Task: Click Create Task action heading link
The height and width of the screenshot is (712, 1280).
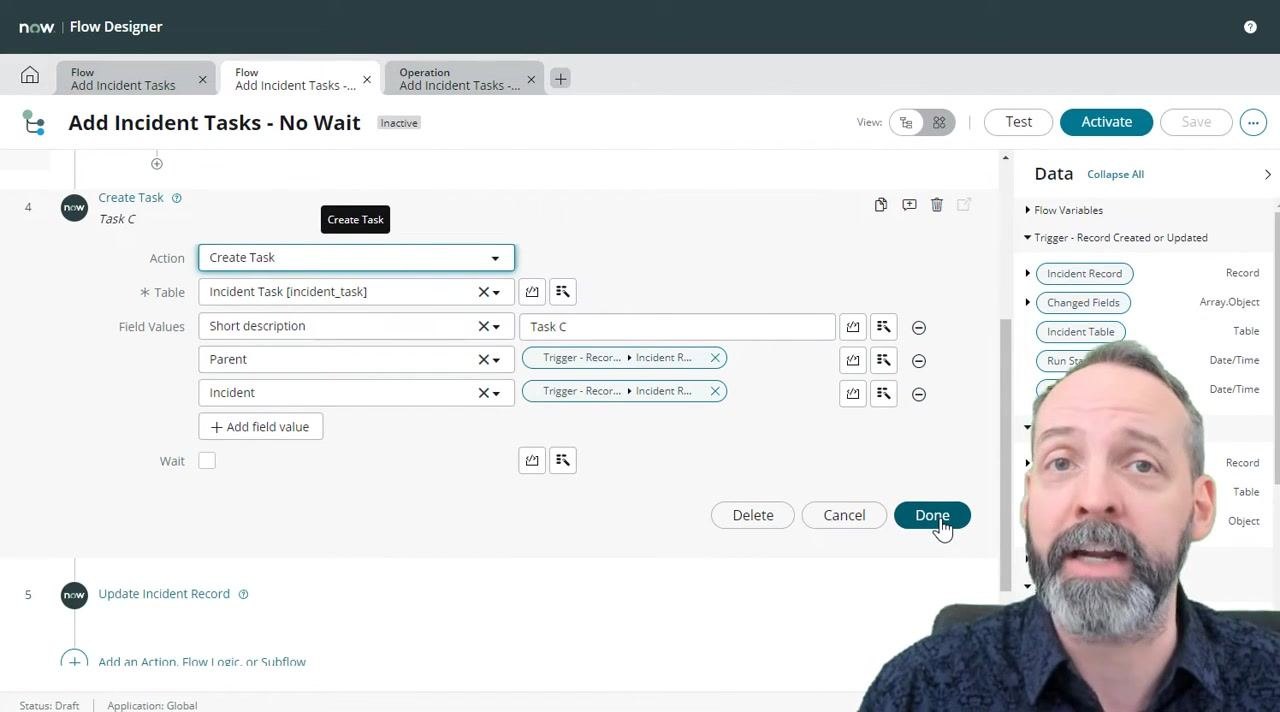Action: coord(131,198)
